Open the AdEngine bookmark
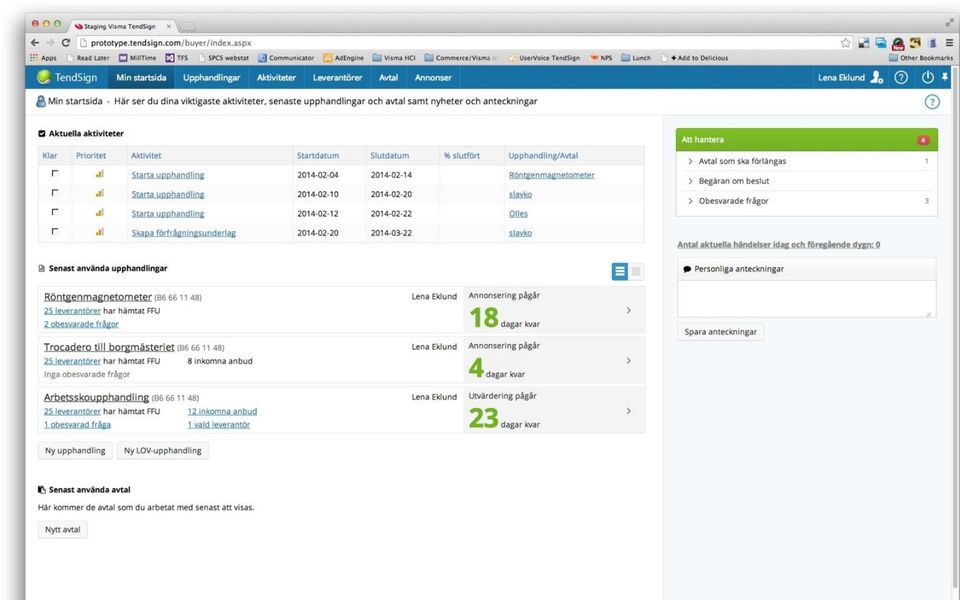The width and height of the screenshot is (960, 600). click(343, 58)
